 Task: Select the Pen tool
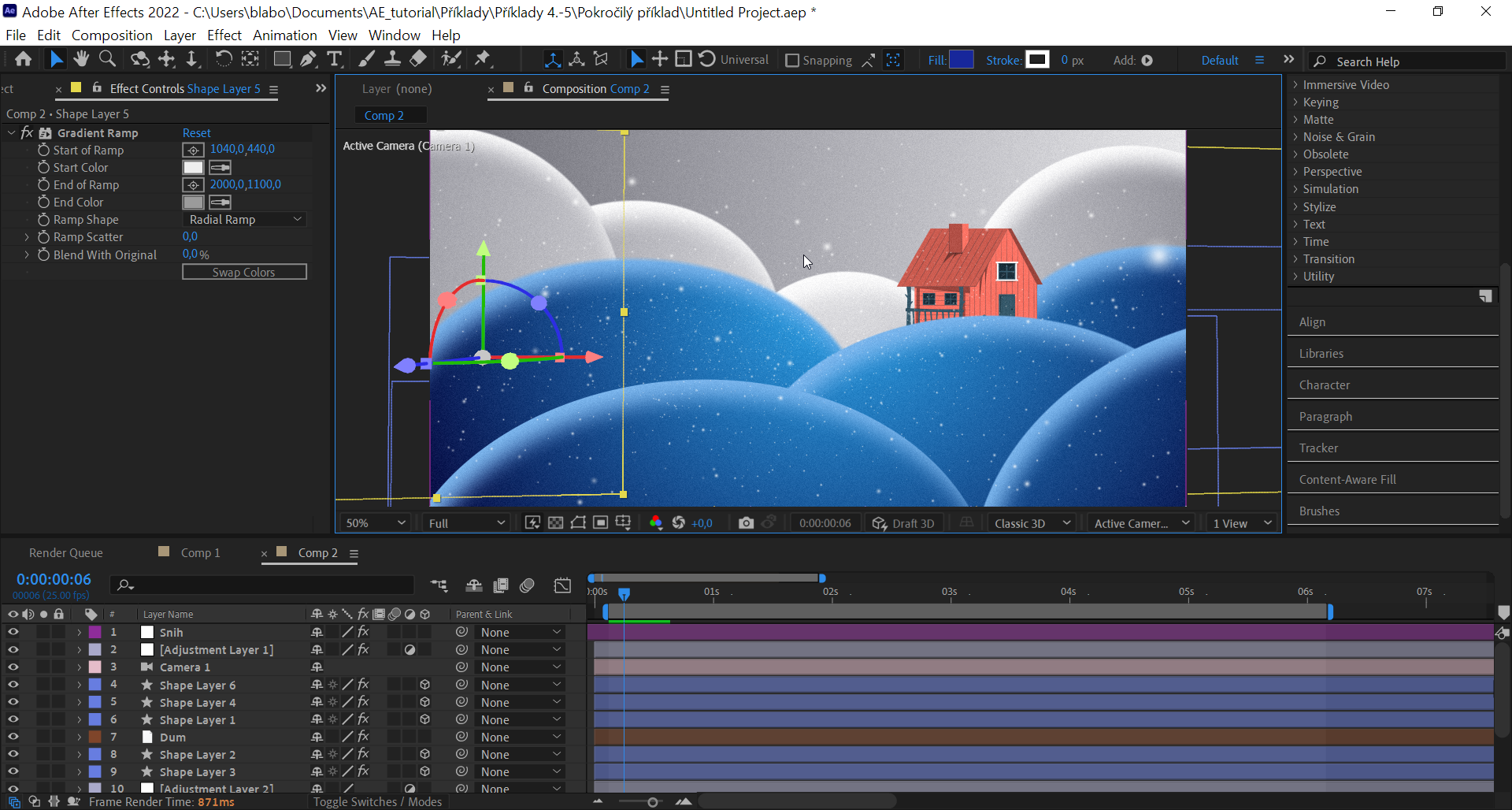click(309, 59)
